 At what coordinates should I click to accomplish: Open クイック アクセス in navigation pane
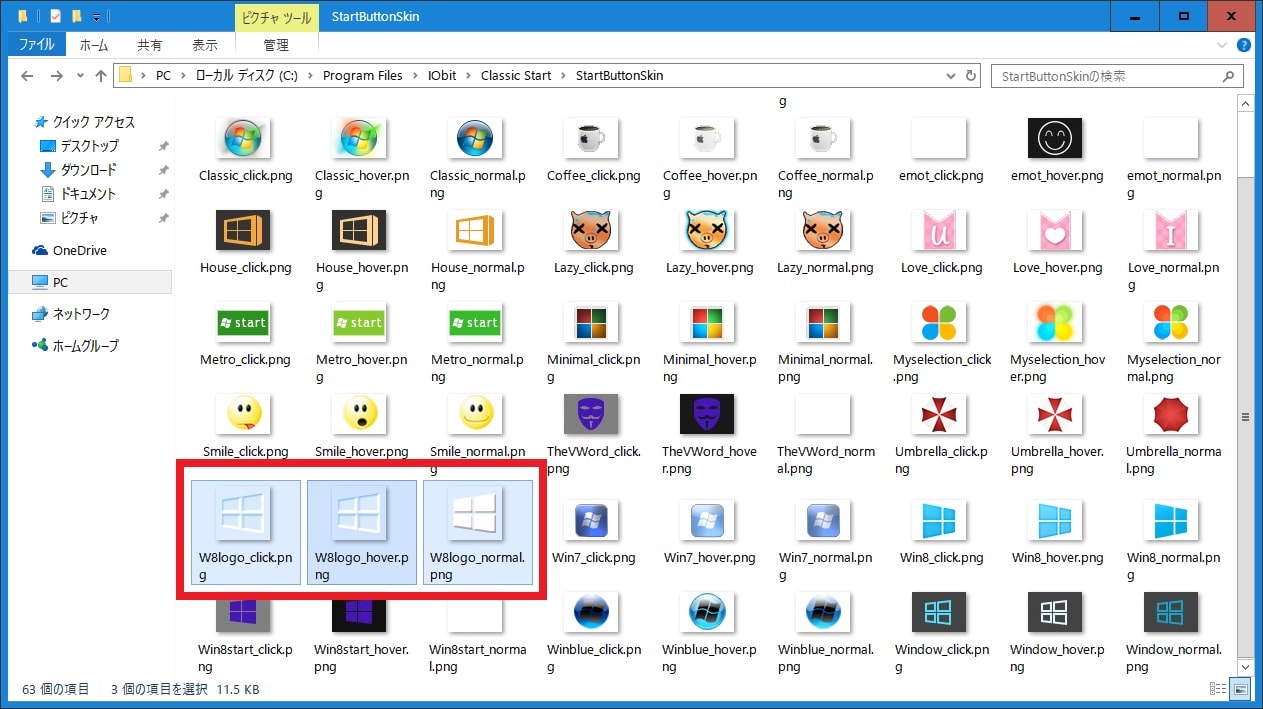pos(93,122)
